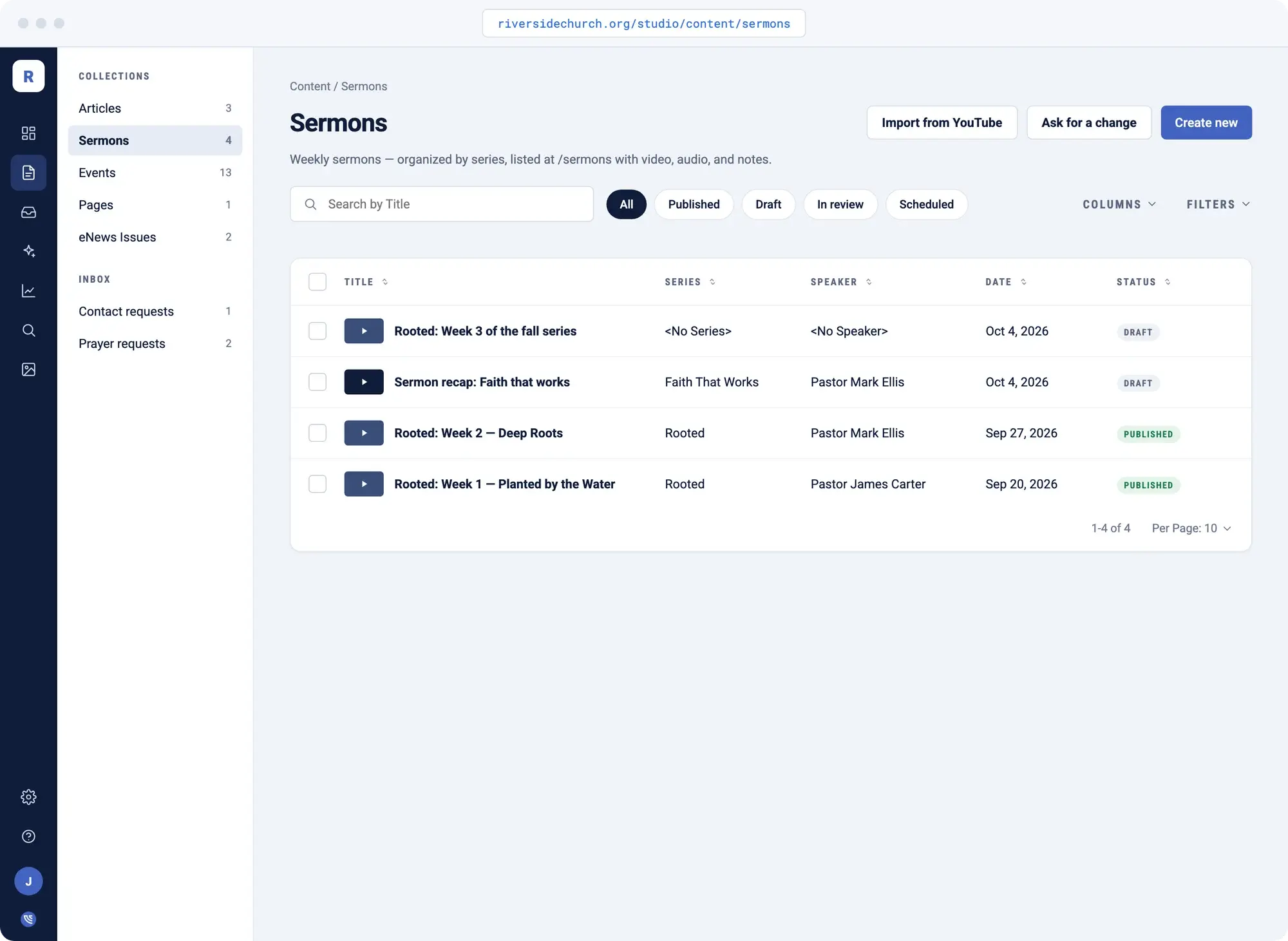Sort by the STATUS column header
Viewport: 1288px width, 941px height.
click(x=1143, y=282)
